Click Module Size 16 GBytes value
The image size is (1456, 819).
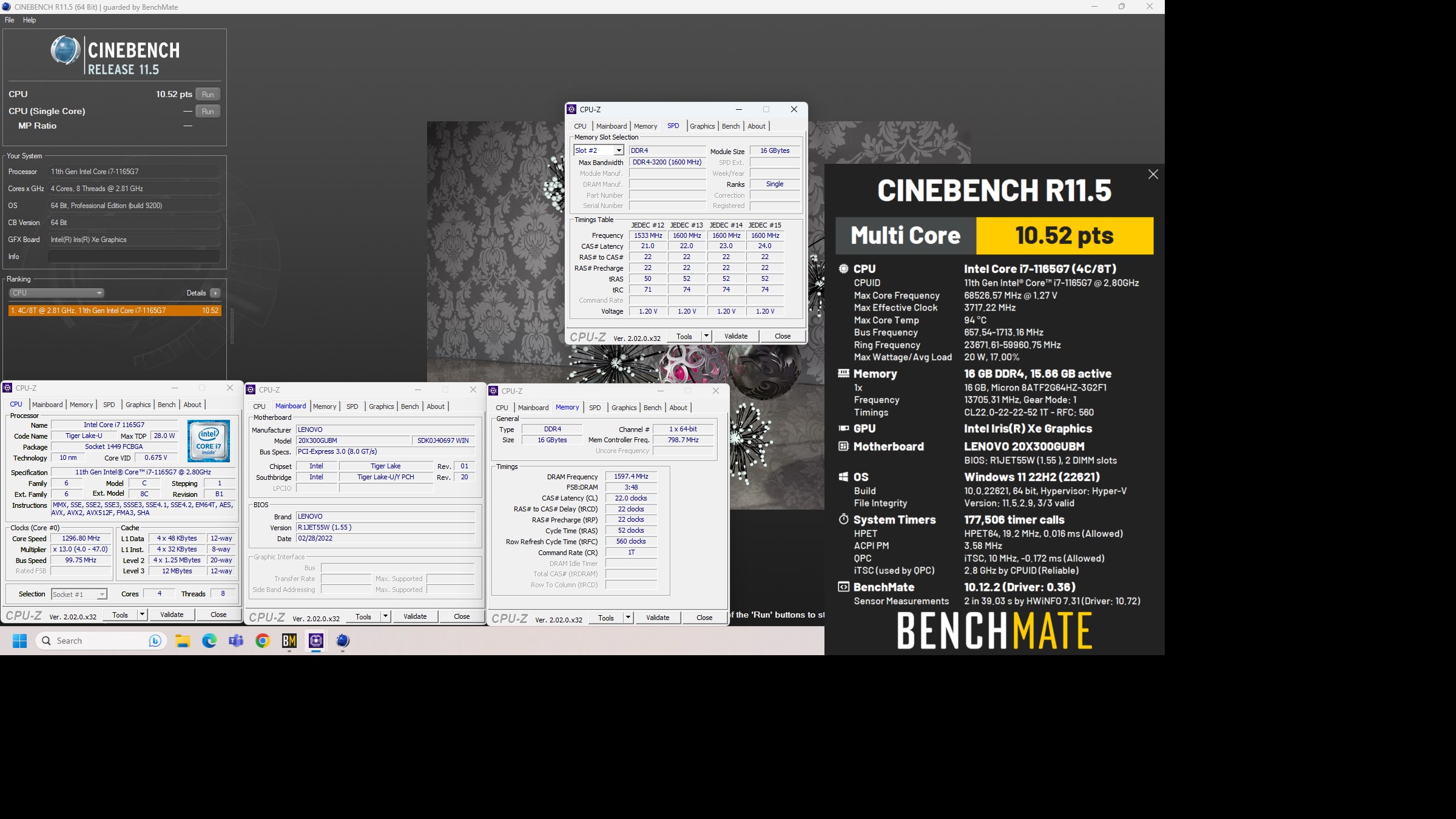775,150
